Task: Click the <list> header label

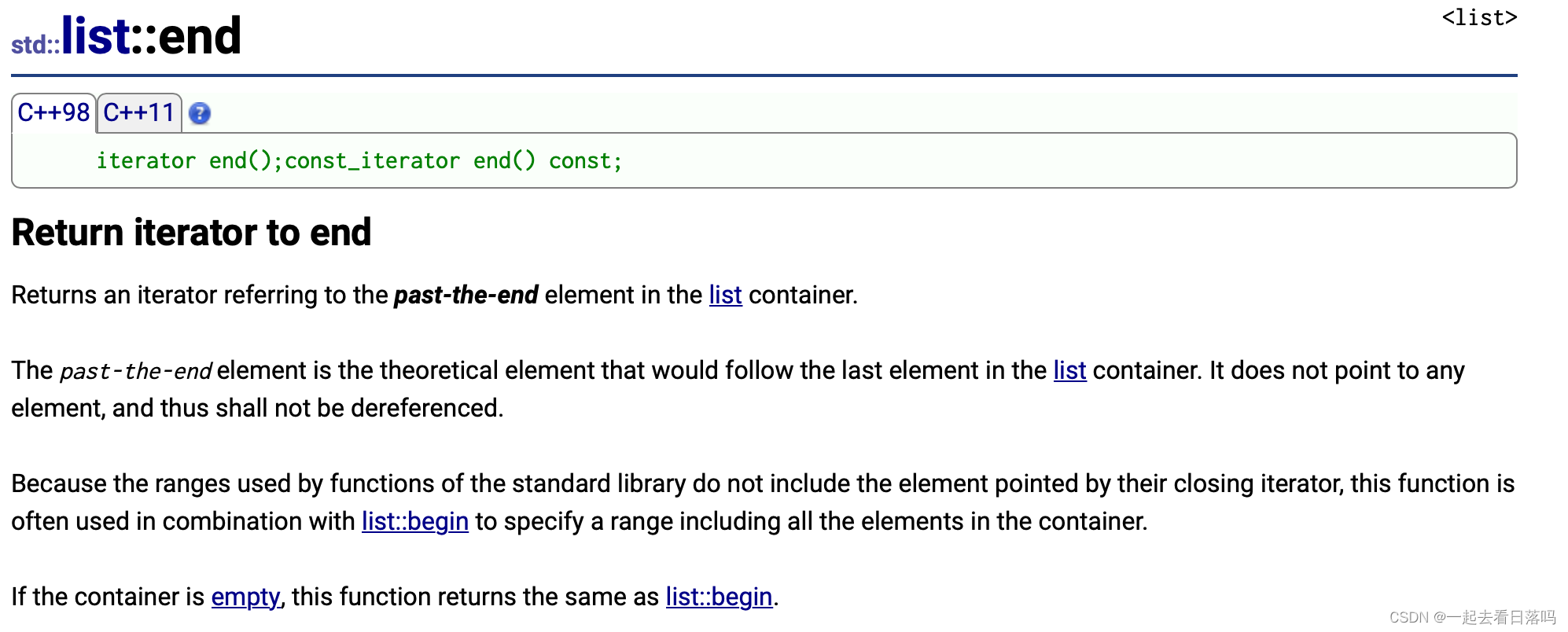Action: point(1479,17)
